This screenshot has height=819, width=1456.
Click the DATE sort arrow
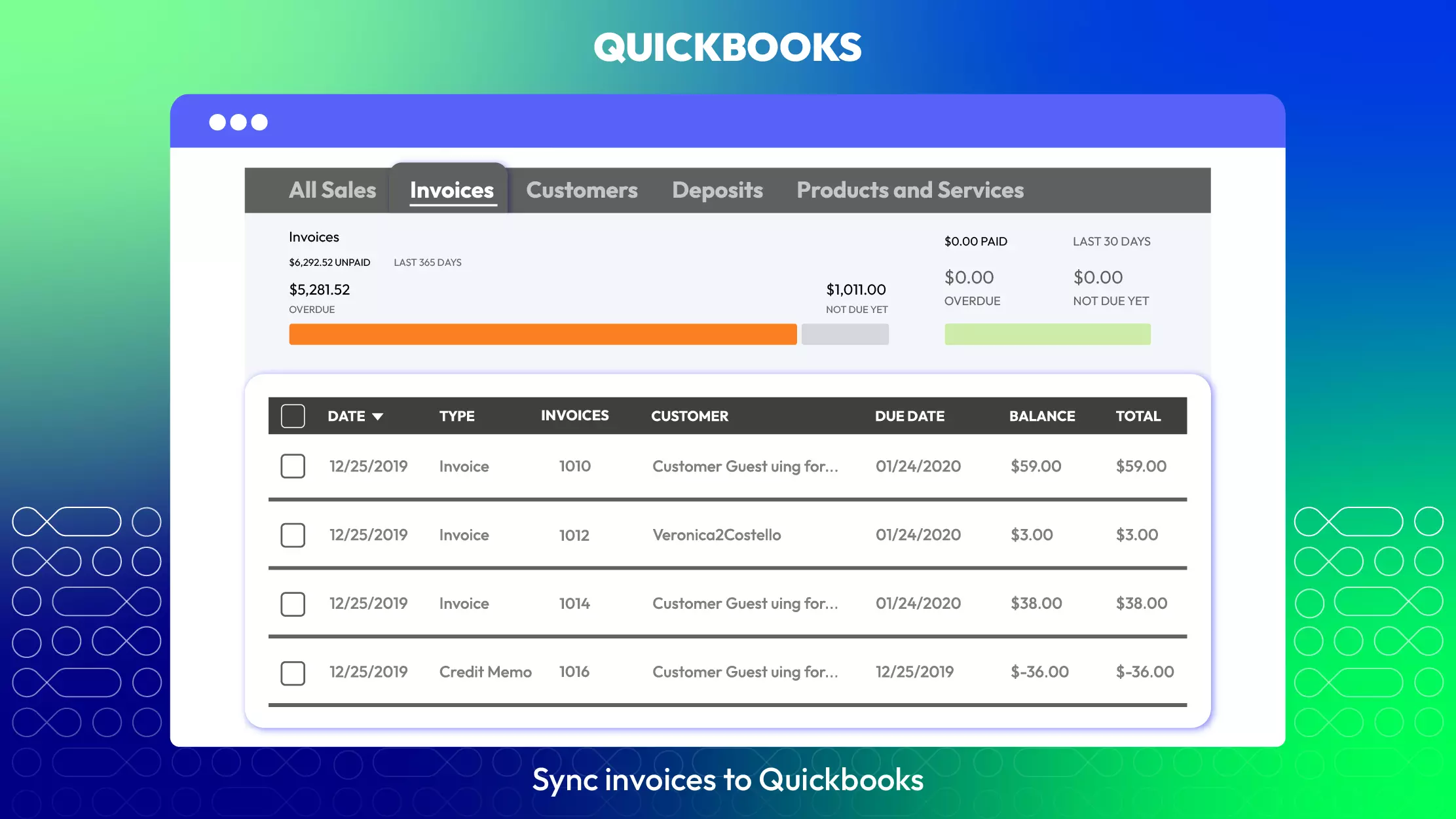(377, 416)
